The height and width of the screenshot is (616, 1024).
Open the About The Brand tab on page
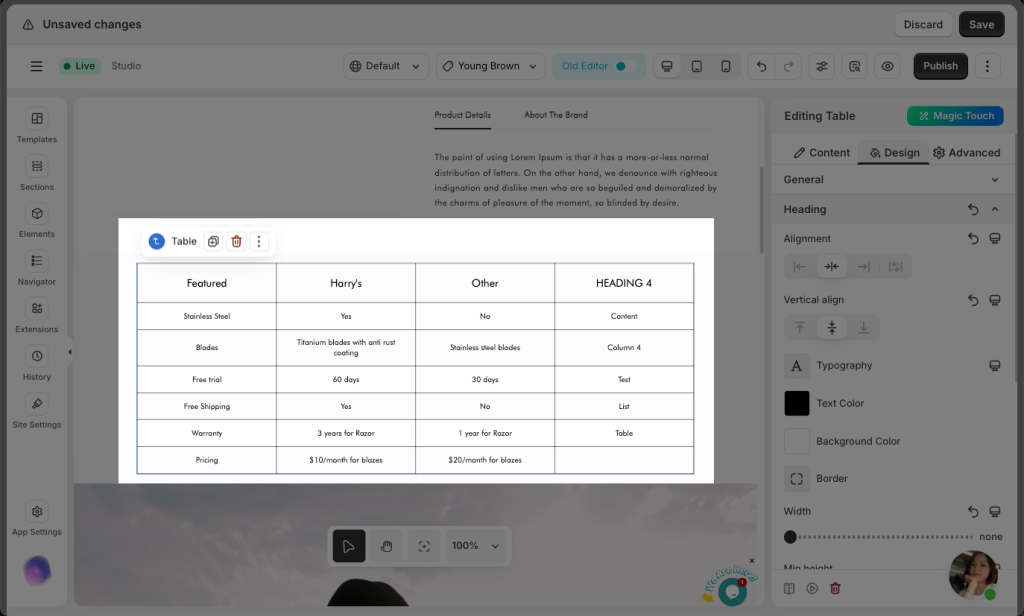(x=556, y=115)
